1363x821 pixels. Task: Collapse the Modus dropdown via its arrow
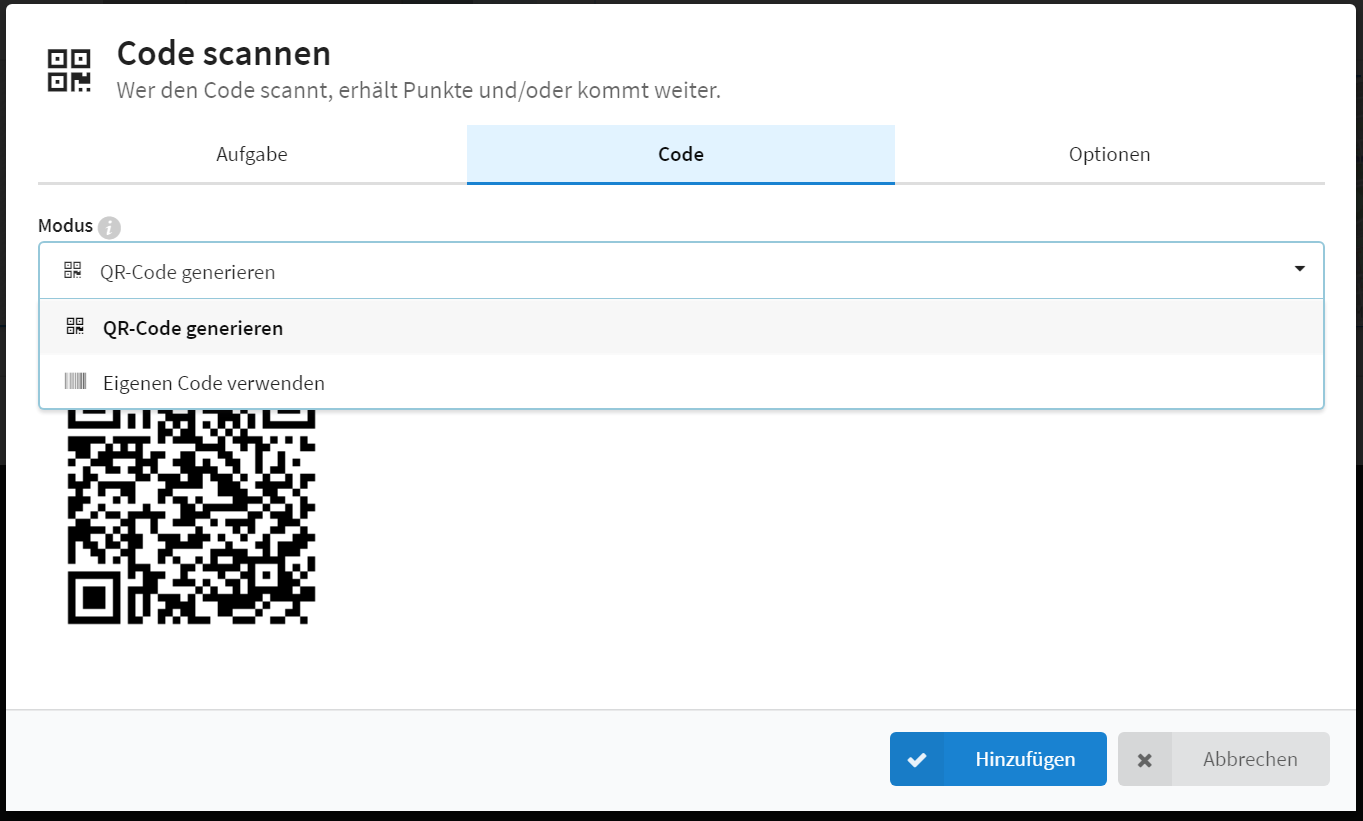coord(1299,268)
